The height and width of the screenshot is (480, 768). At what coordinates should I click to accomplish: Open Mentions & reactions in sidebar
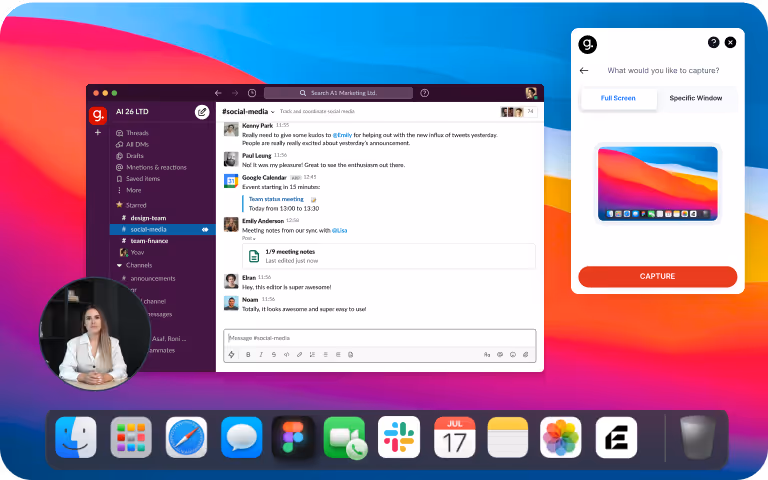click(151, 168)
